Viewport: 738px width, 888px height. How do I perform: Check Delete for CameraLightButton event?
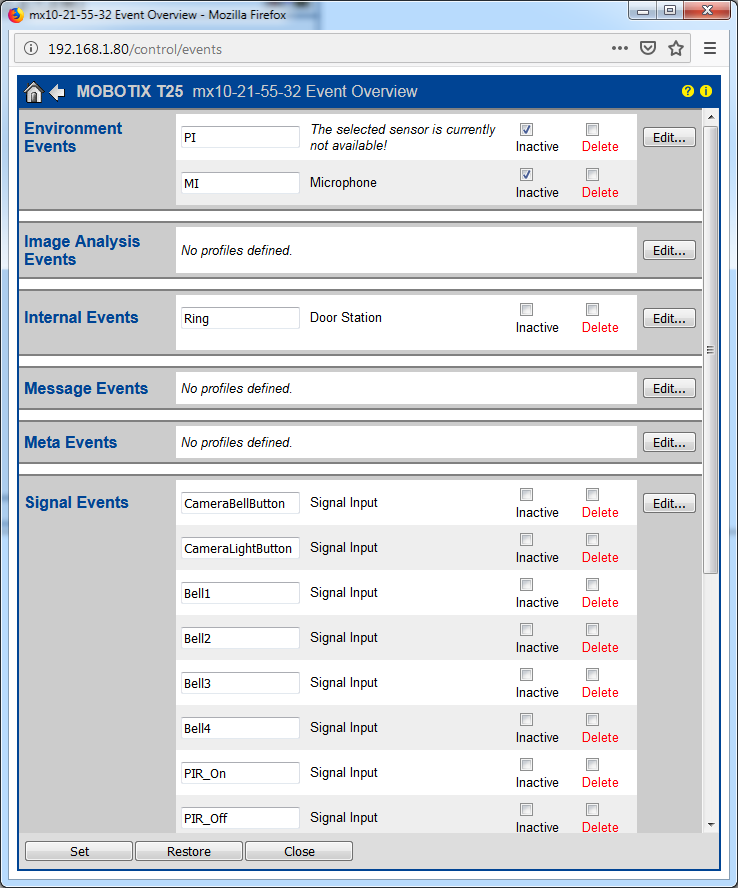click(592, 539)
